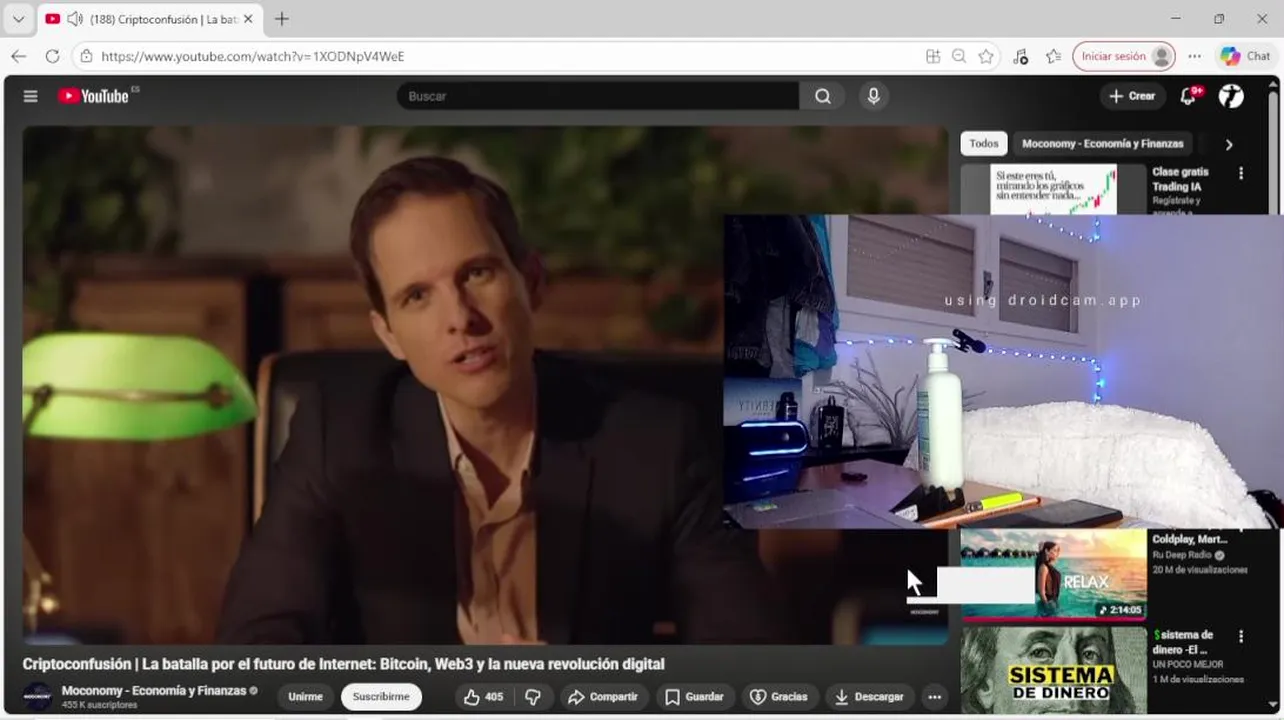Click the Suscribirme button

[381, 697]
